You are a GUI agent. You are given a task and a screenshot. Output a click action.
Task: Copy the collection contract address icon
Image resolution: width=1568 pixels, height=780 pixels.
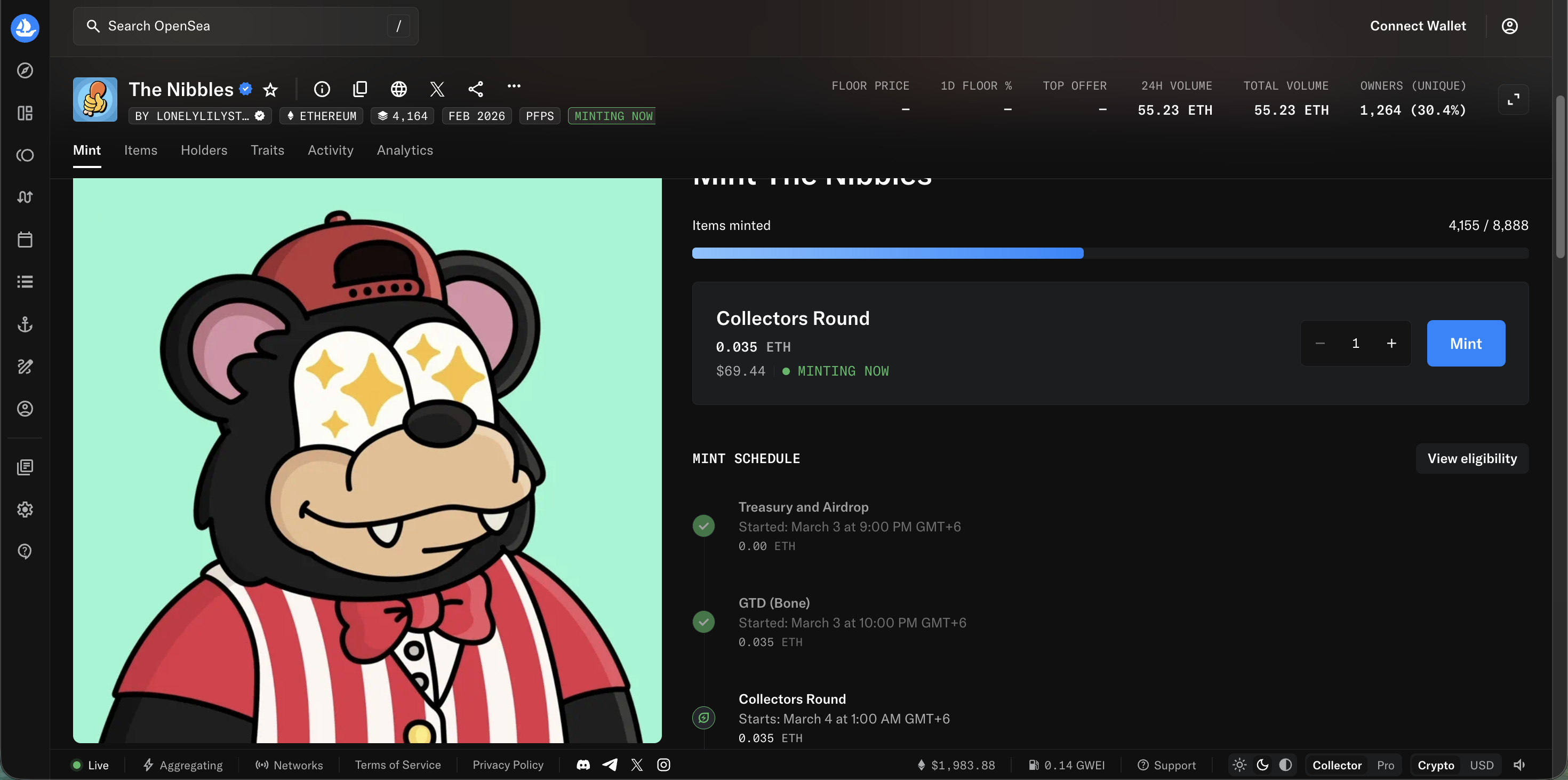pyautogui.click(x=361, y=89)
